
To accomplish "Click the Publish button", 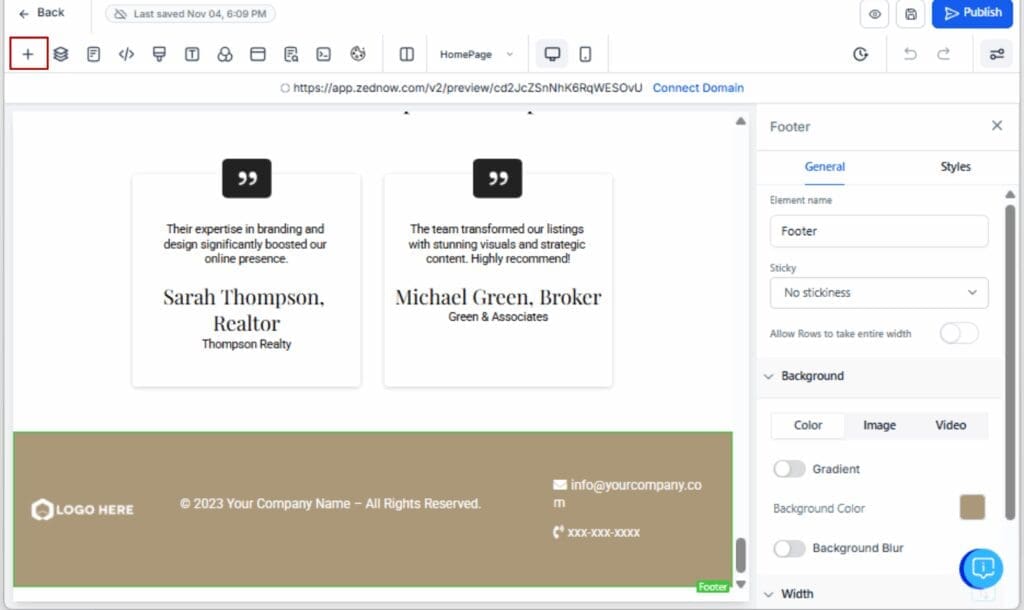I will 971,14.
